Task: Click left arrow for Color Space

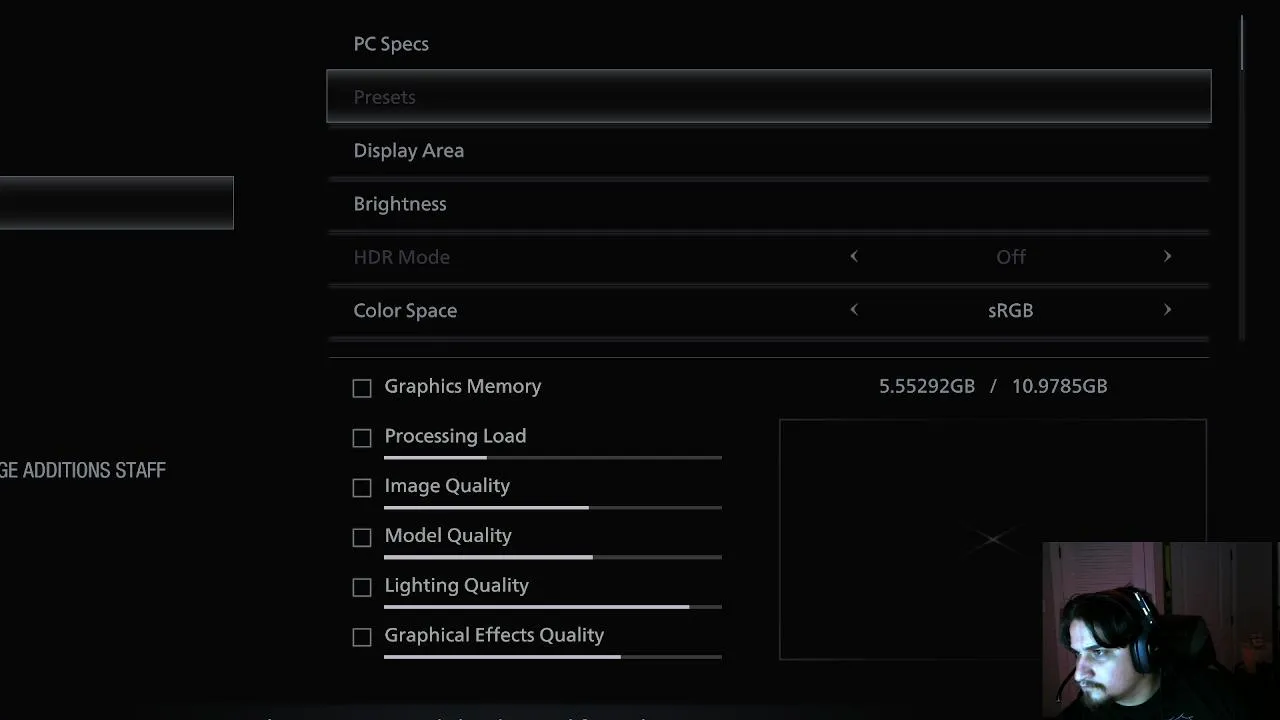Action: [854, 310]
